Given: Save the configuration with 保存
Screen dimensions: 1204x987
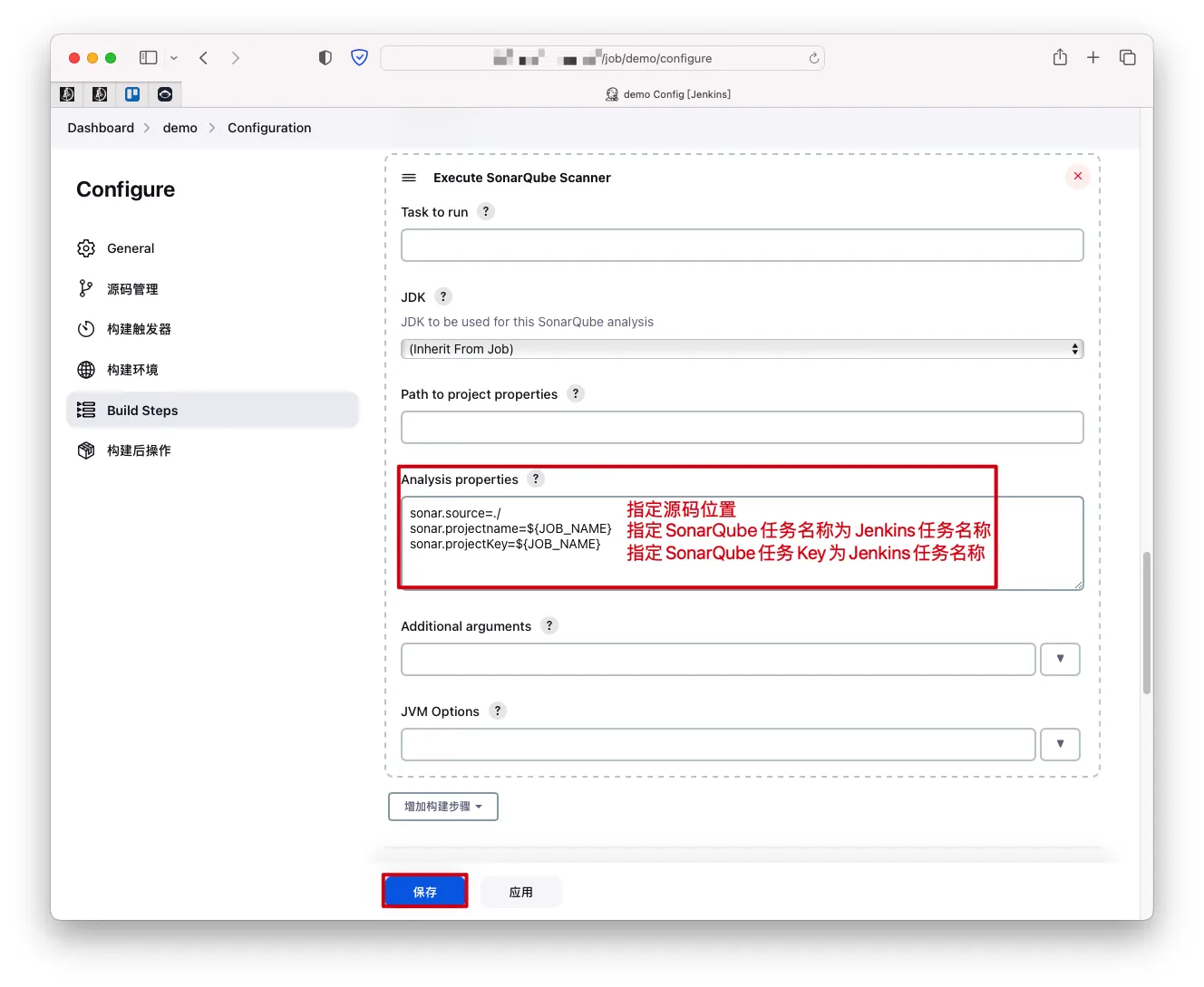Looking at the screenshot, I should tap(425, 891).
